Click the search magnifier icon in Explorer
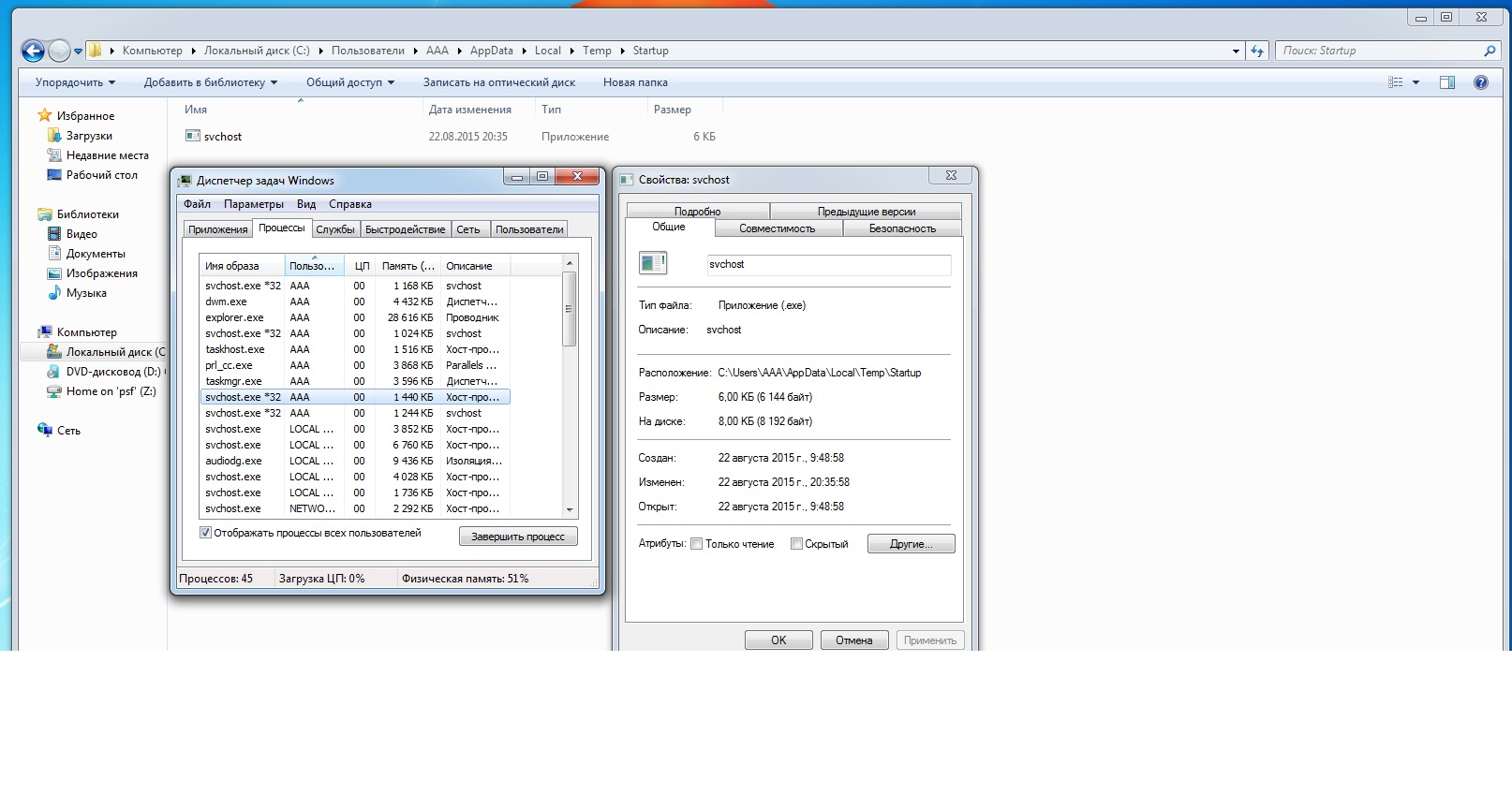 pos(1490,51)
